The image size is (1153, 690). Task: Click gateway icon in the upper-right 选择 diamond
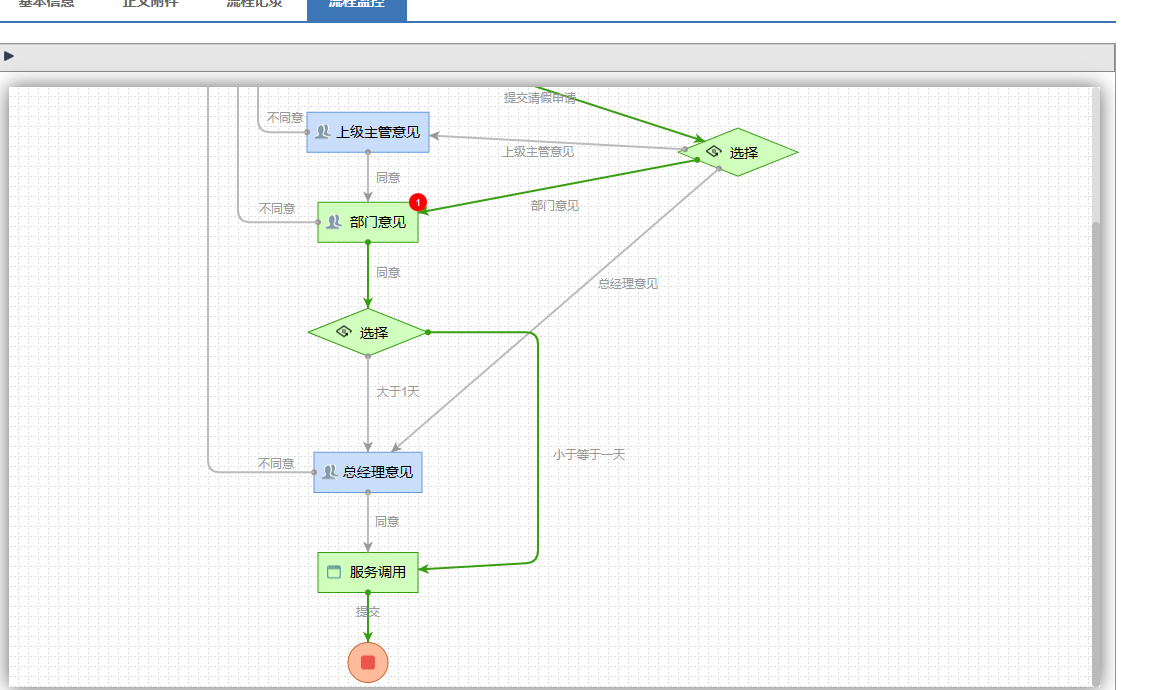[x=713, y=152]
